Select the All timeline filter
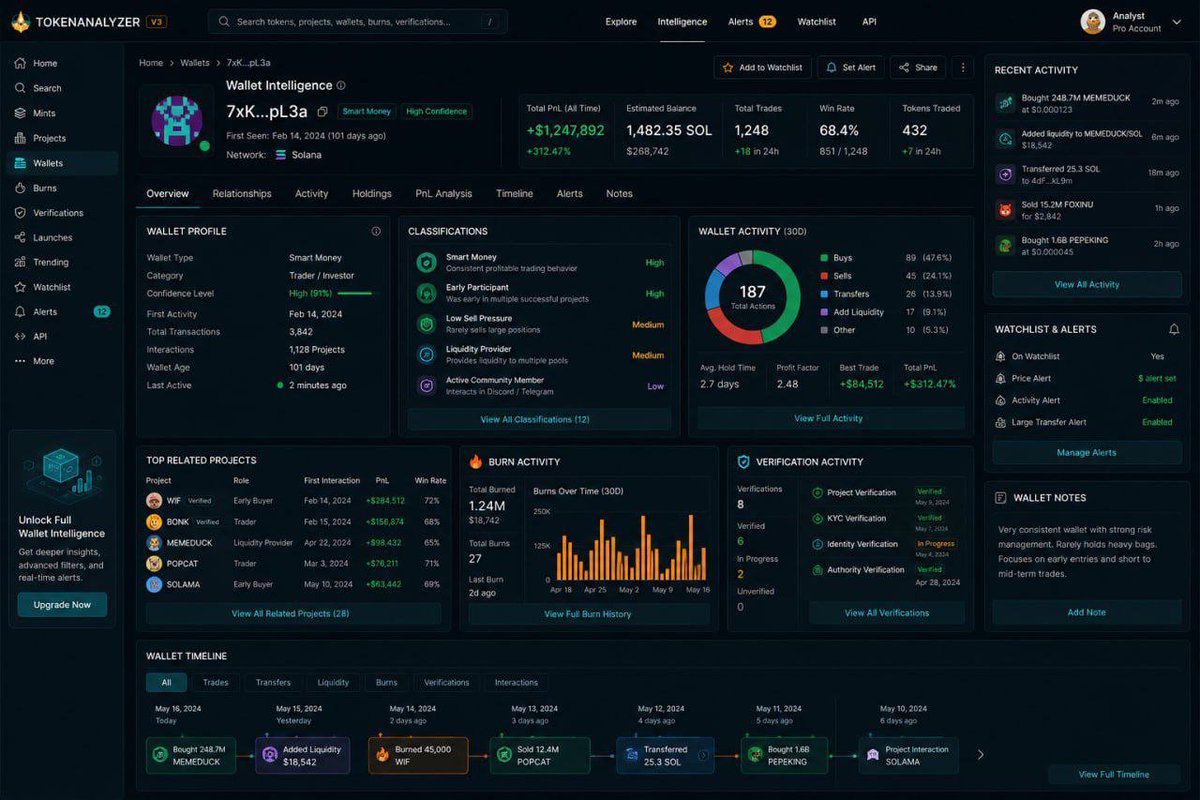The width and height of the screenshot is (1200, 800). 166,683
